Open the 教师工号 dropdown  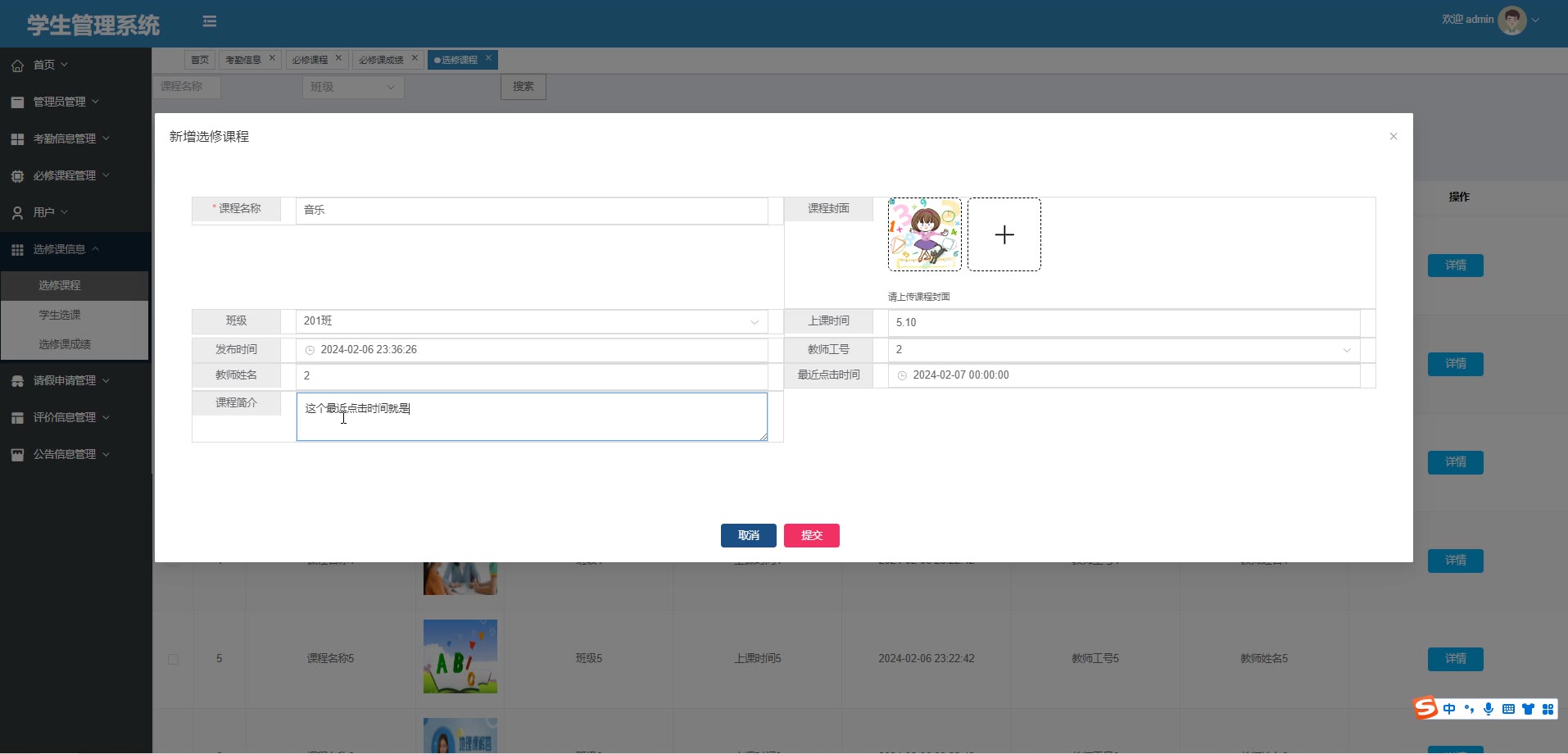point(1124,350)
